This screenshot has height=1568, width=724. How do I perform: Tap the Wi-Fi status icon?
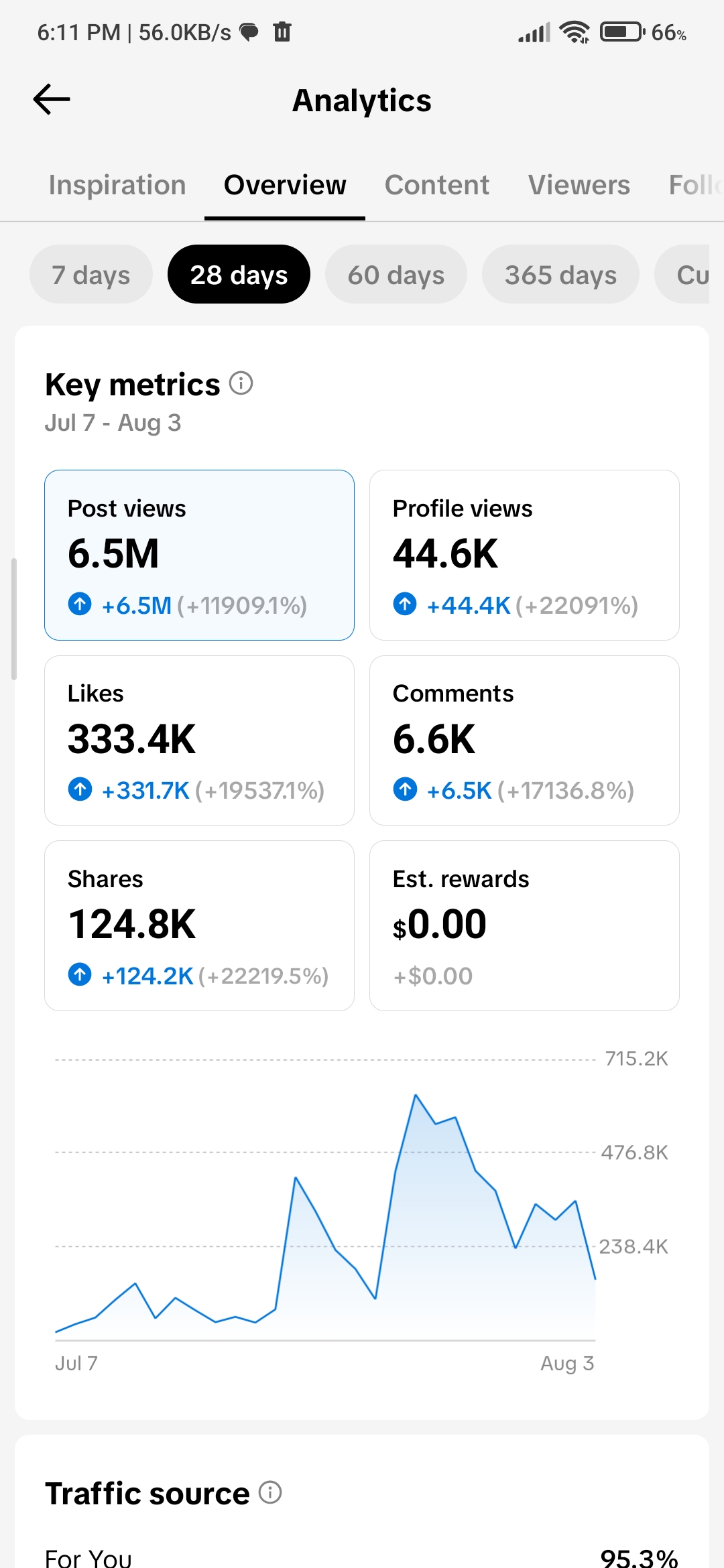pos(575,32)
